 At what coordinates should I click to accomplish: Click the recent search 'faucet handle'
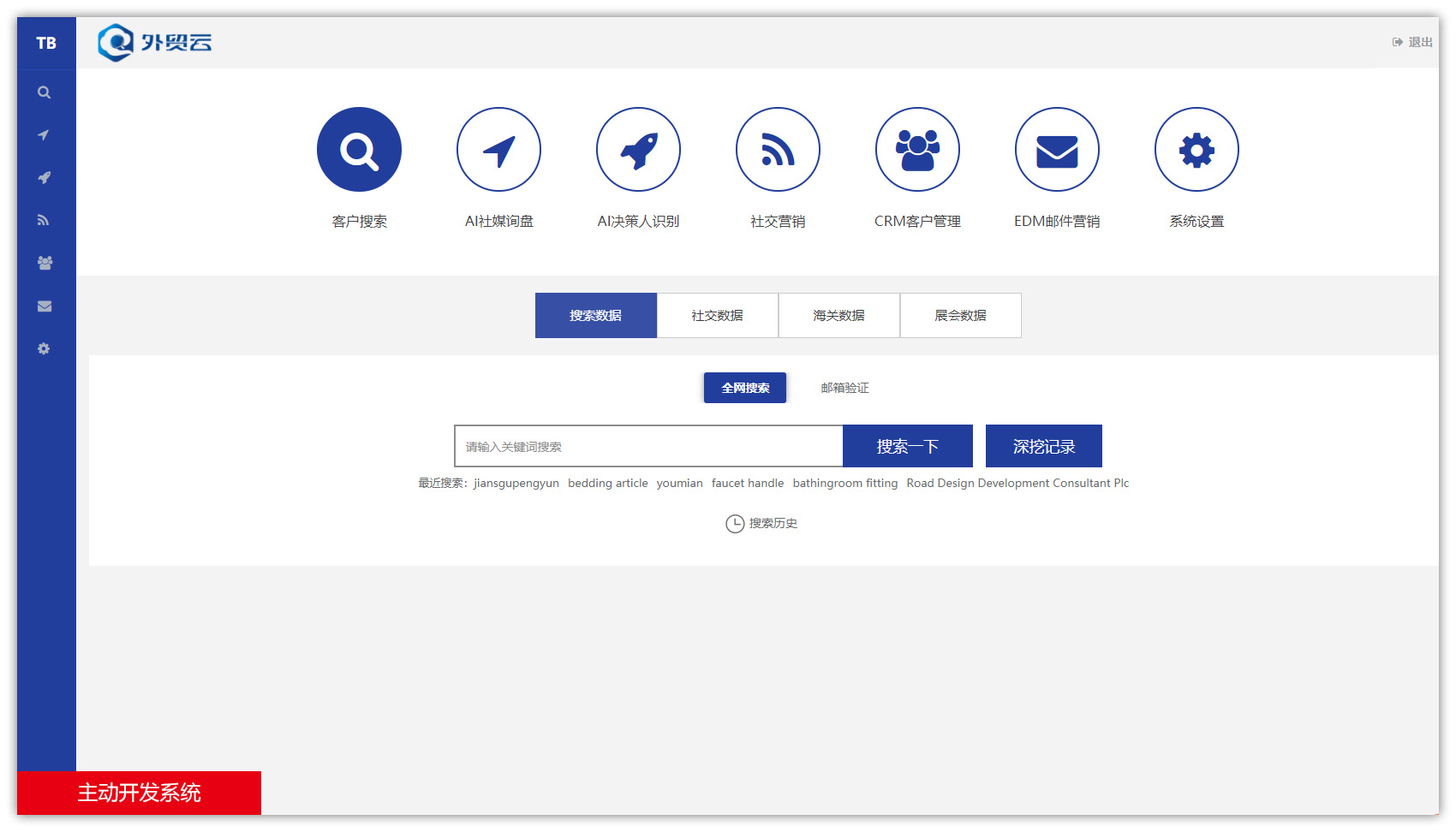click(747, 483)
